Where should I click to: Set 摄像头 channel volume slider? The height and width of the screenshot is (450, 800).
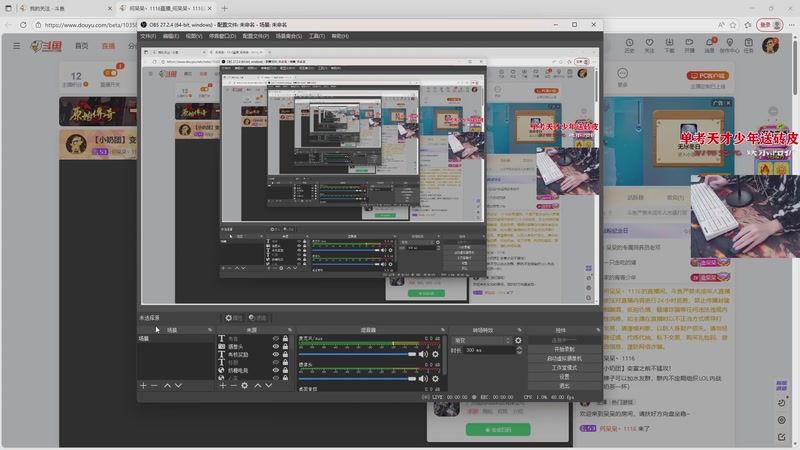click(357, 379)
